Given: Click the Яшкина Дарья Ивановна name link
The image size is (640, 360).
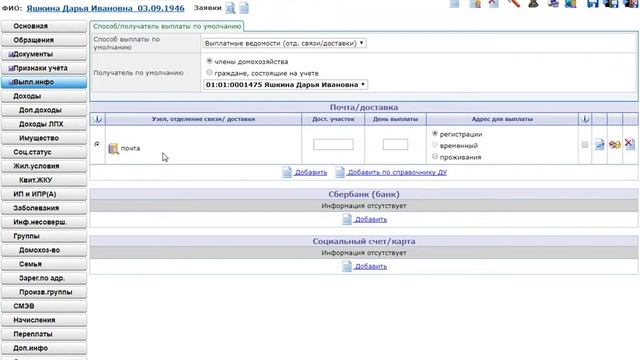Looking at the screenshot, I should point(105,8).
